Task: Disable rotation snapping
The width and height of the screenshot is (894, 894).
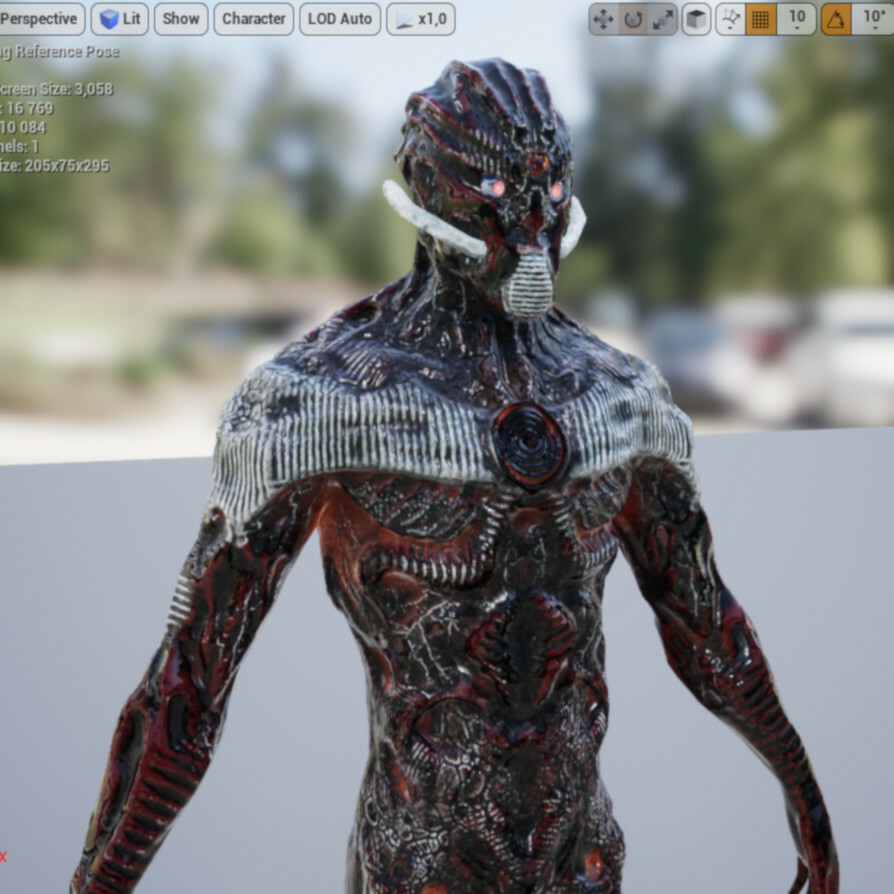Action: point(838,18)
